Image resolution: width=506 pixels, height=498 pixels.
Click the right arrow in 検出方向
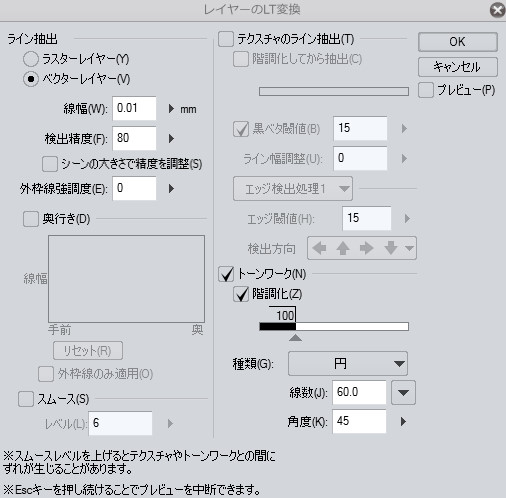366,248
